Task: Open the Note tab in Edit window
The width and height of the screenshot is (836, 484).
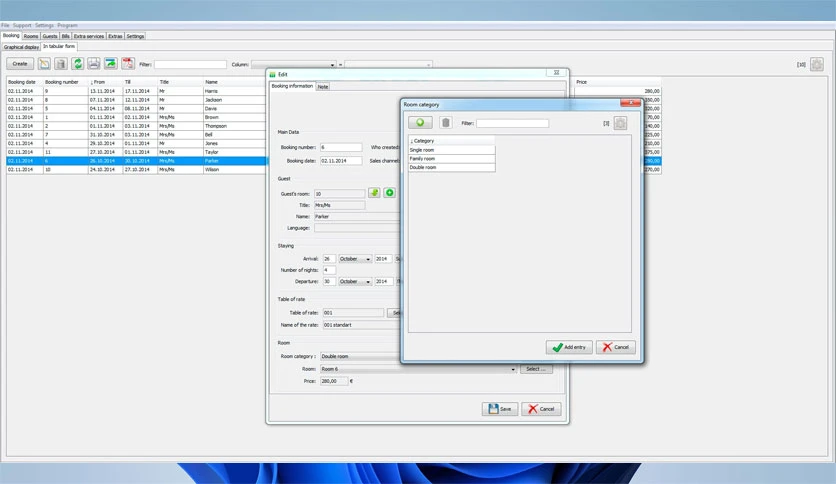Action: pyautogui.click(x=323, y=86)
